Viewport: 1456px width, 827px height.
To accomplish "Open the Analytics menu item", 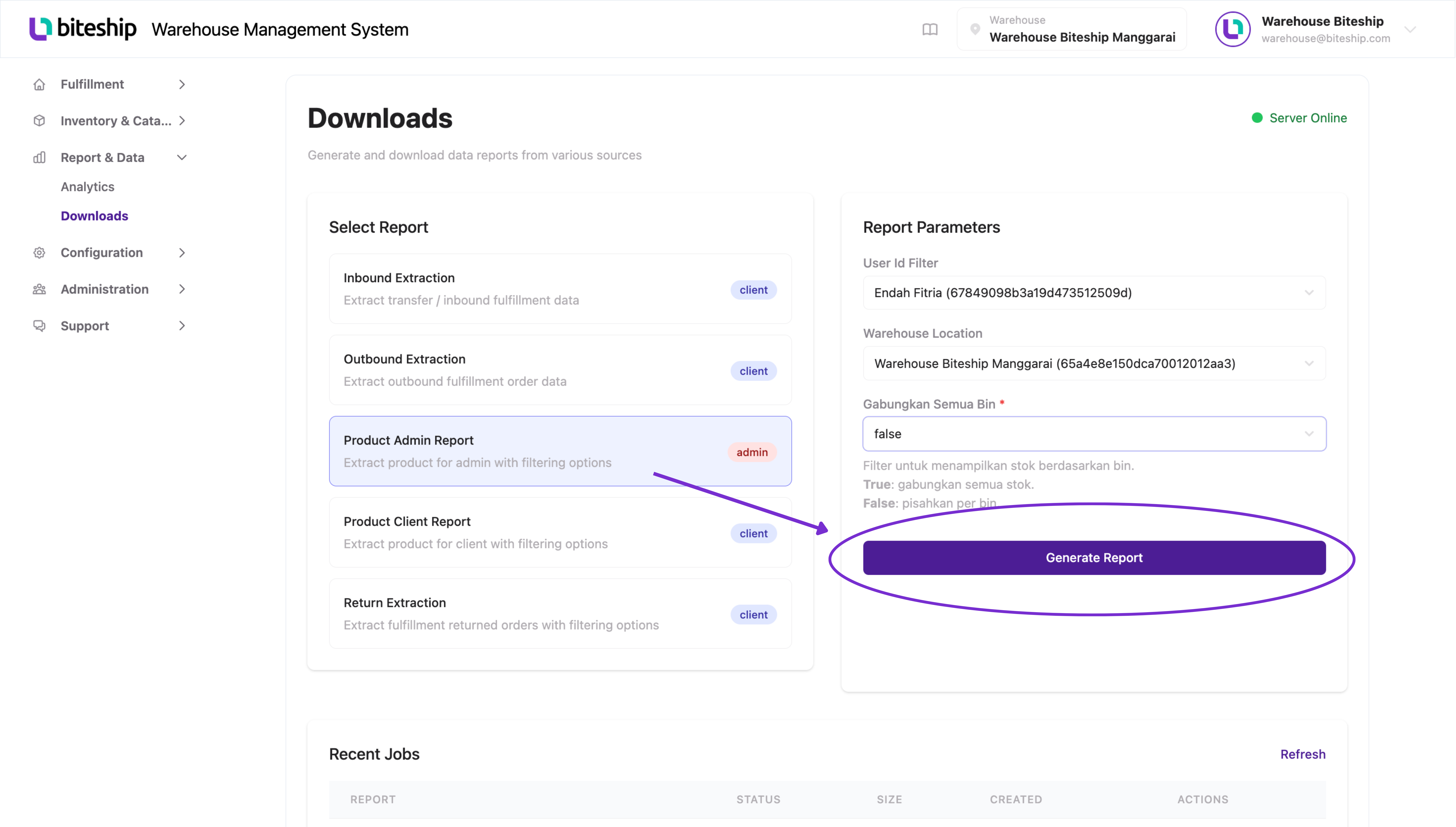I will coord(87,186).
